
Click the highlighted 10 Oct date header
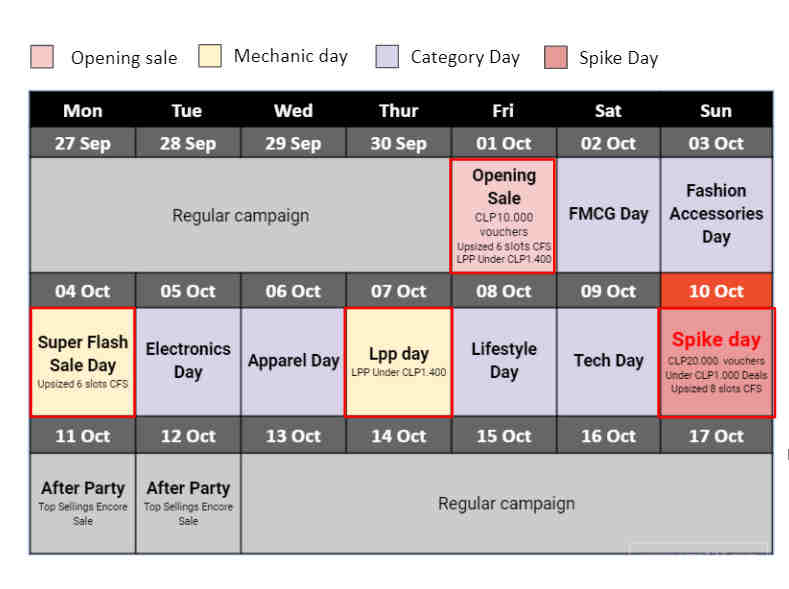(716, 291)
